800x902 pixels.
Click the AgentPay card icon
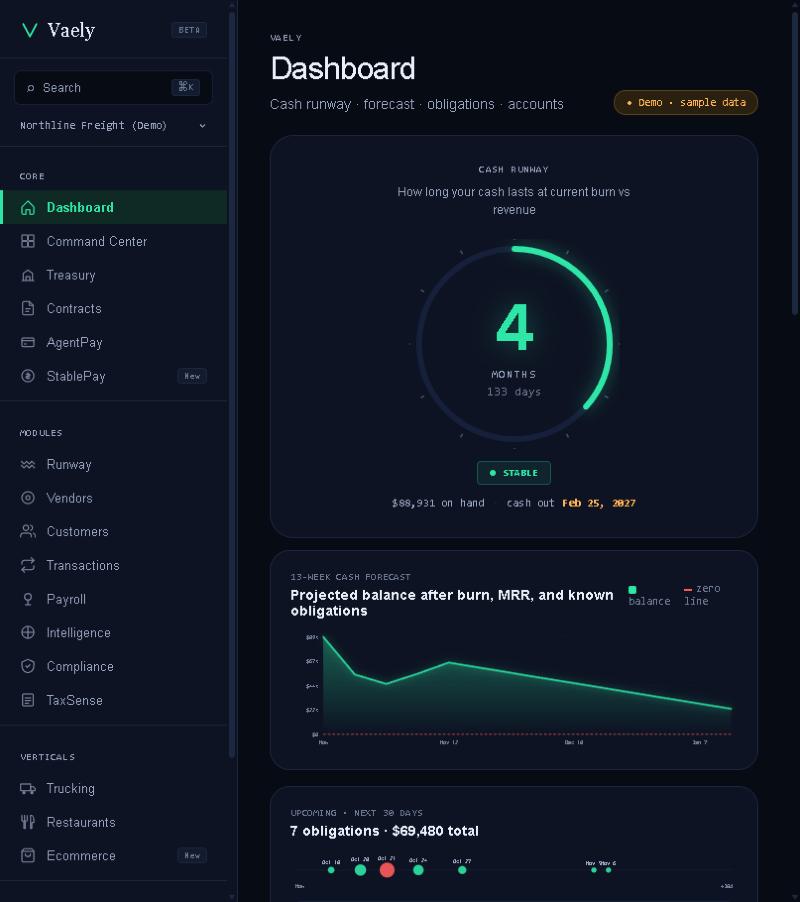(28, 342)
